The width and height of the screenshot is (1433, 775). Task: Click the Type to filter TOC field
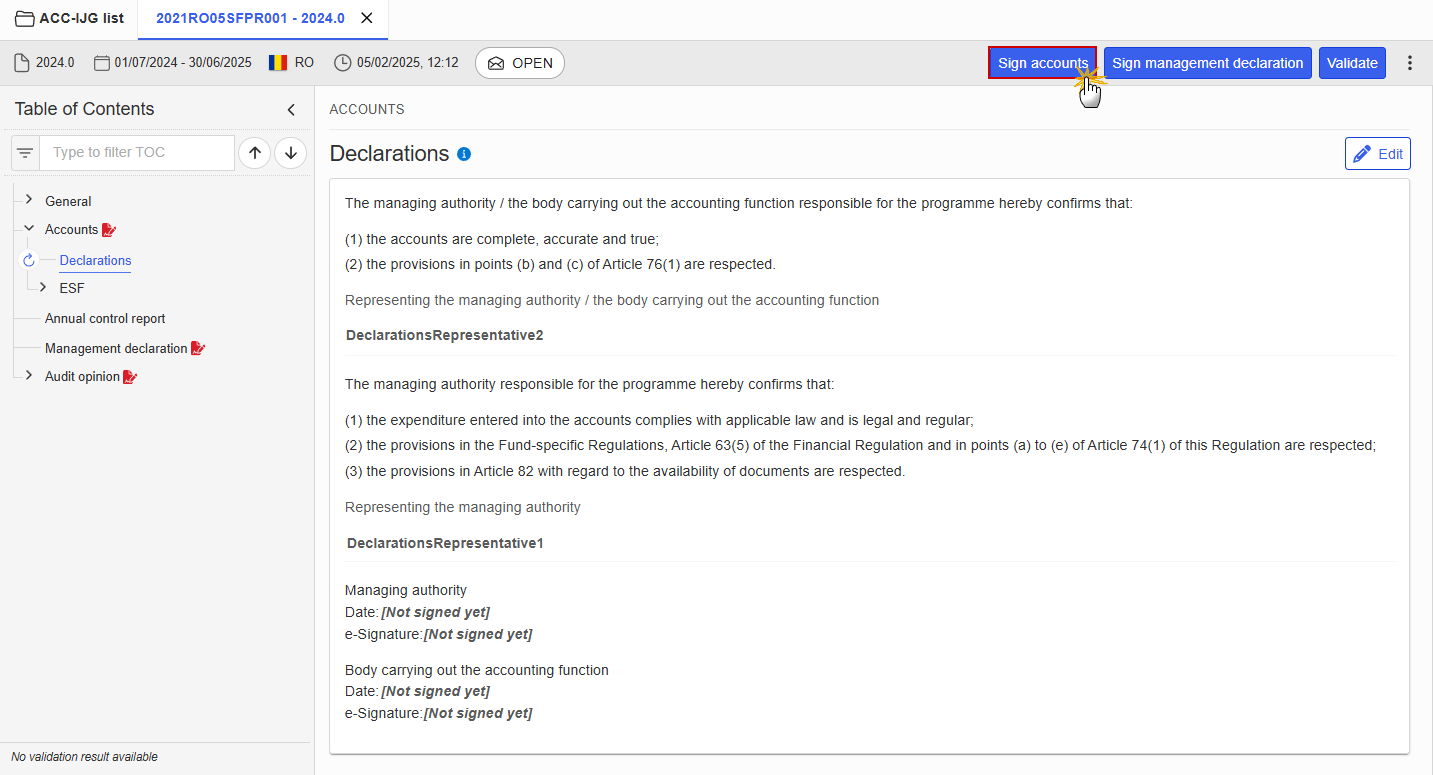pyautogui.click(x=137, y=153)
